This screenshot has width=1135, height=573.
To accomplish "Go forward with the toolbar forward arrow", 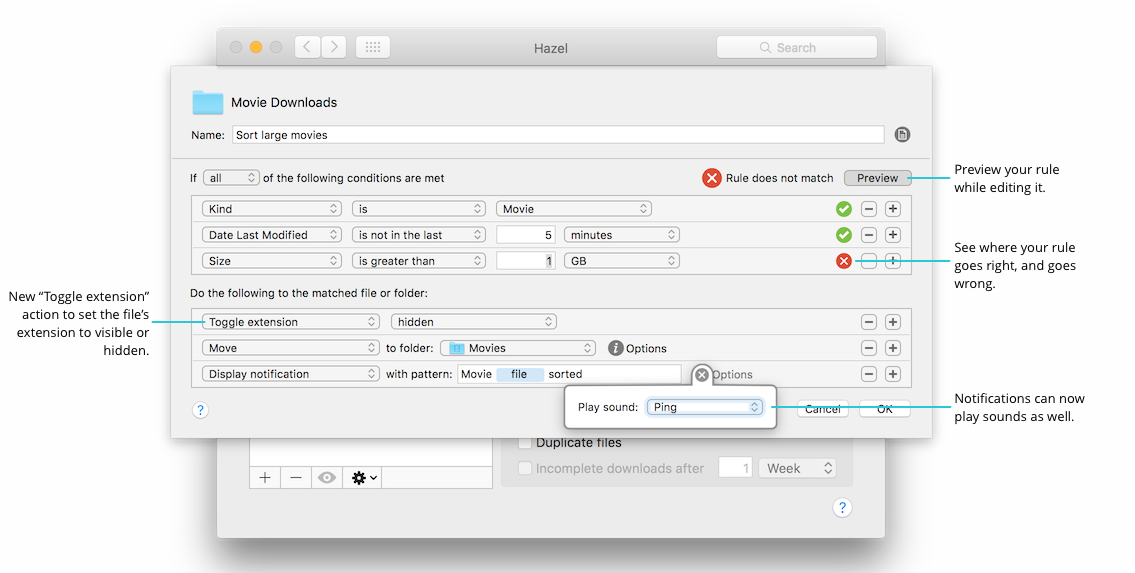I will click(334, 47).
